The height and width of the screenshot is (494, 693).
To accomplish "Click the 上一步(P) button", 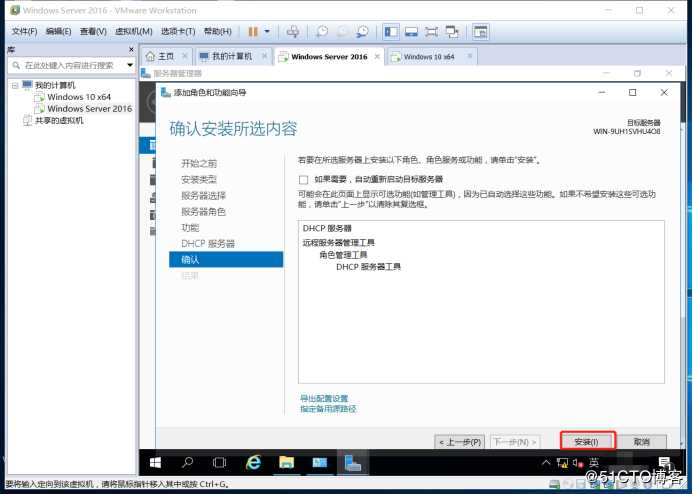I will pyautogui.click(x=460, y=442).
